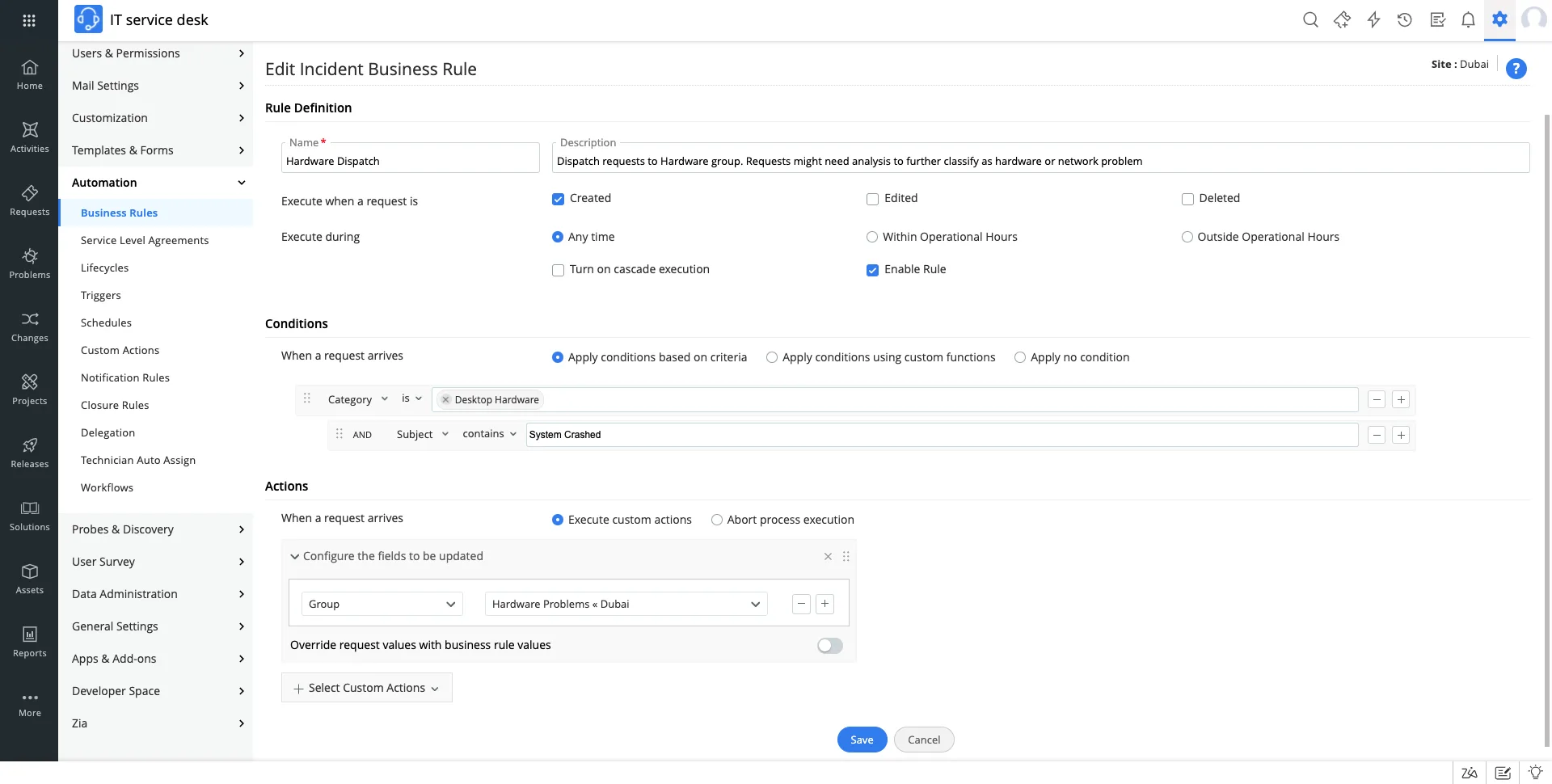Open the Closure Rules menu item
The height and width of the screenshot is (784, 1552).
115,405
